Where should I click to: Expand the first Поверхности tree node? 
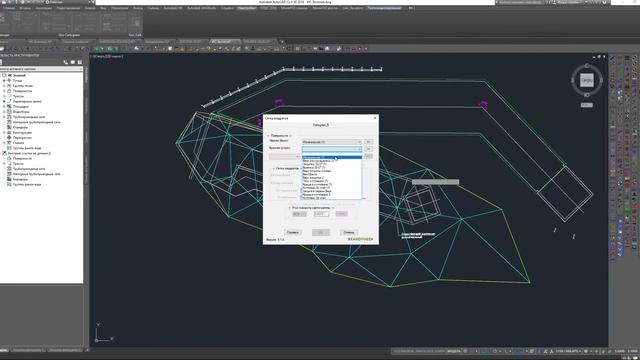click(4, 91)
